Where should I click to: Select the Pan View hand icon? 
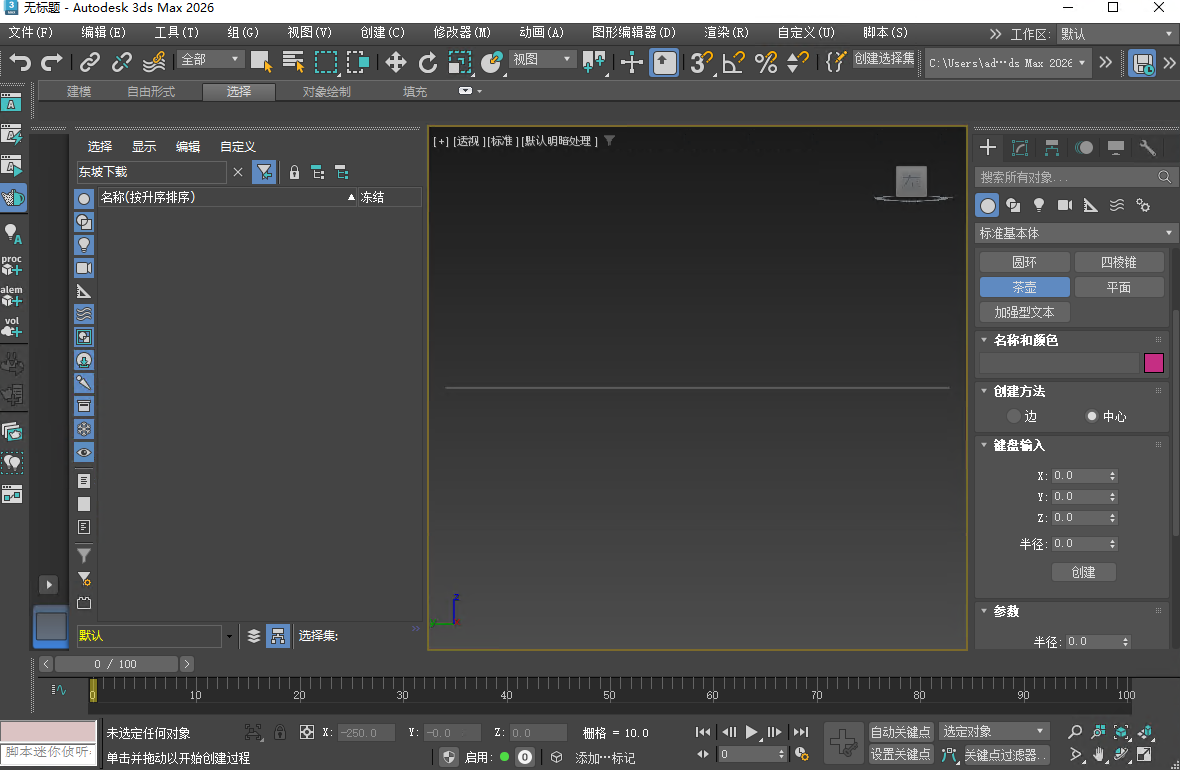1098,755
